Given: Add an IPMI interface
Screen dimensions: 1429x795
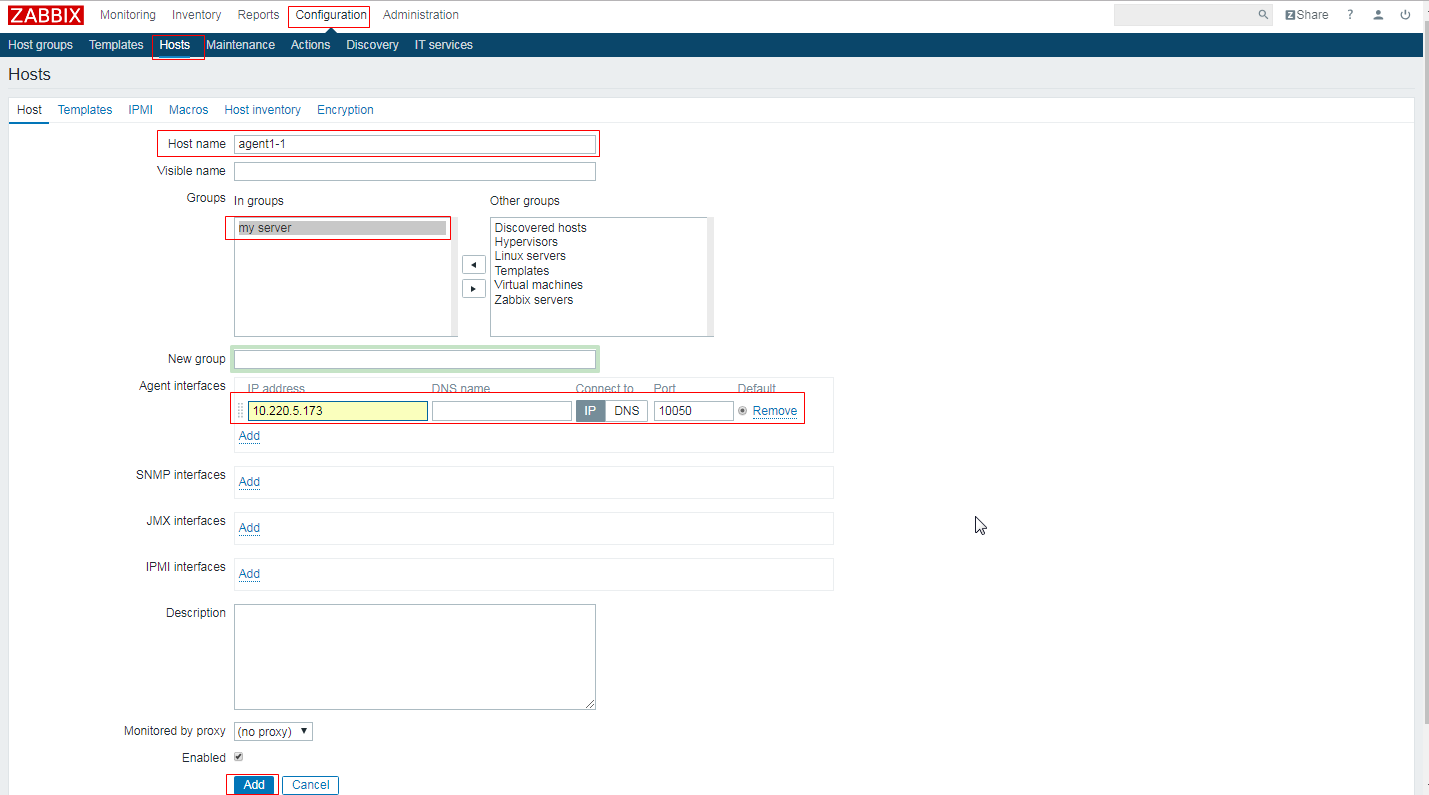Looking at the screenshot, I should point(249,574).
